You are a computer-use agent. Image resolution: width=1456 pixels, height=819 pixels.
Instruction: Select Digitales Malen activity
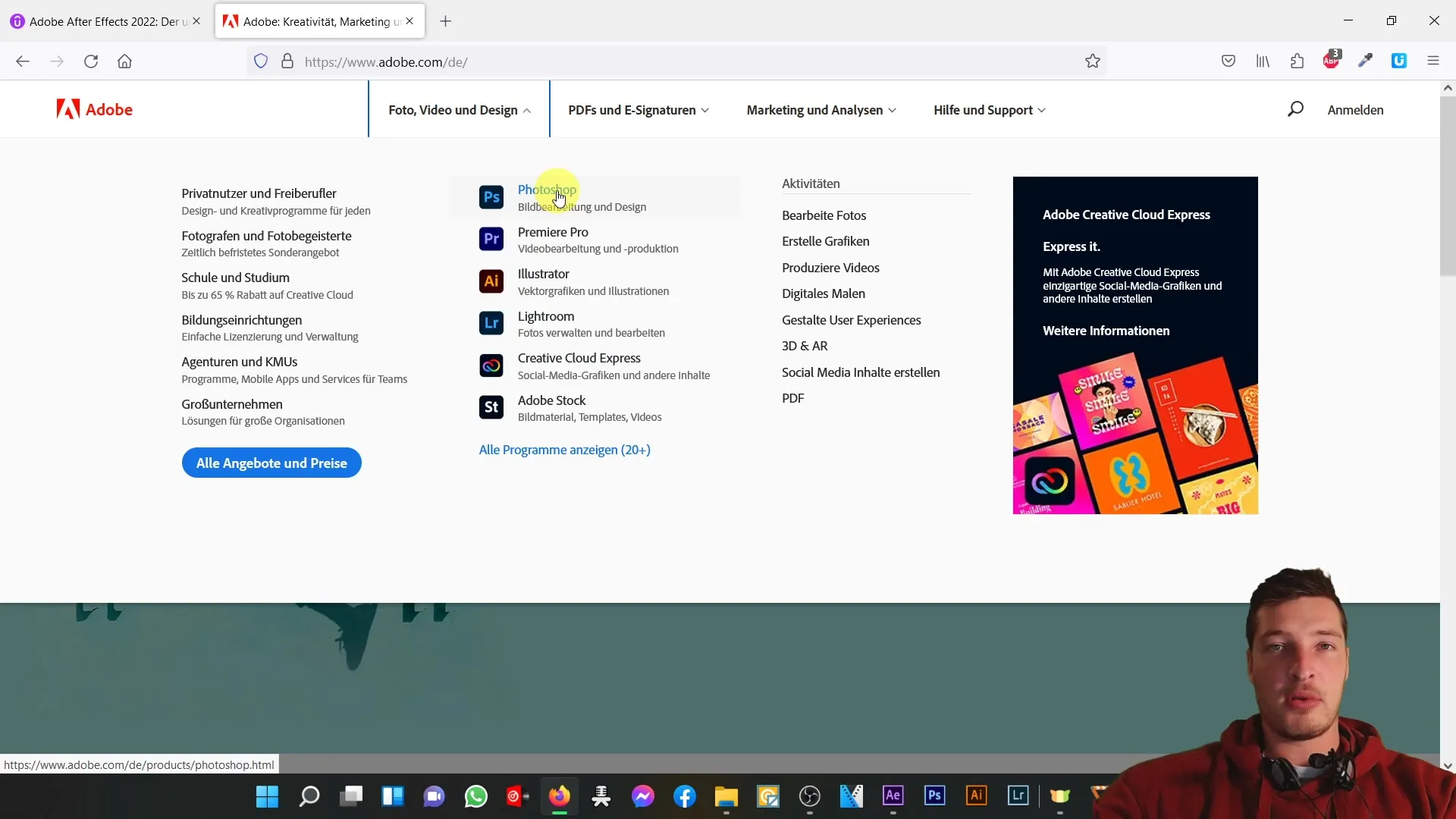coord(823,293)
